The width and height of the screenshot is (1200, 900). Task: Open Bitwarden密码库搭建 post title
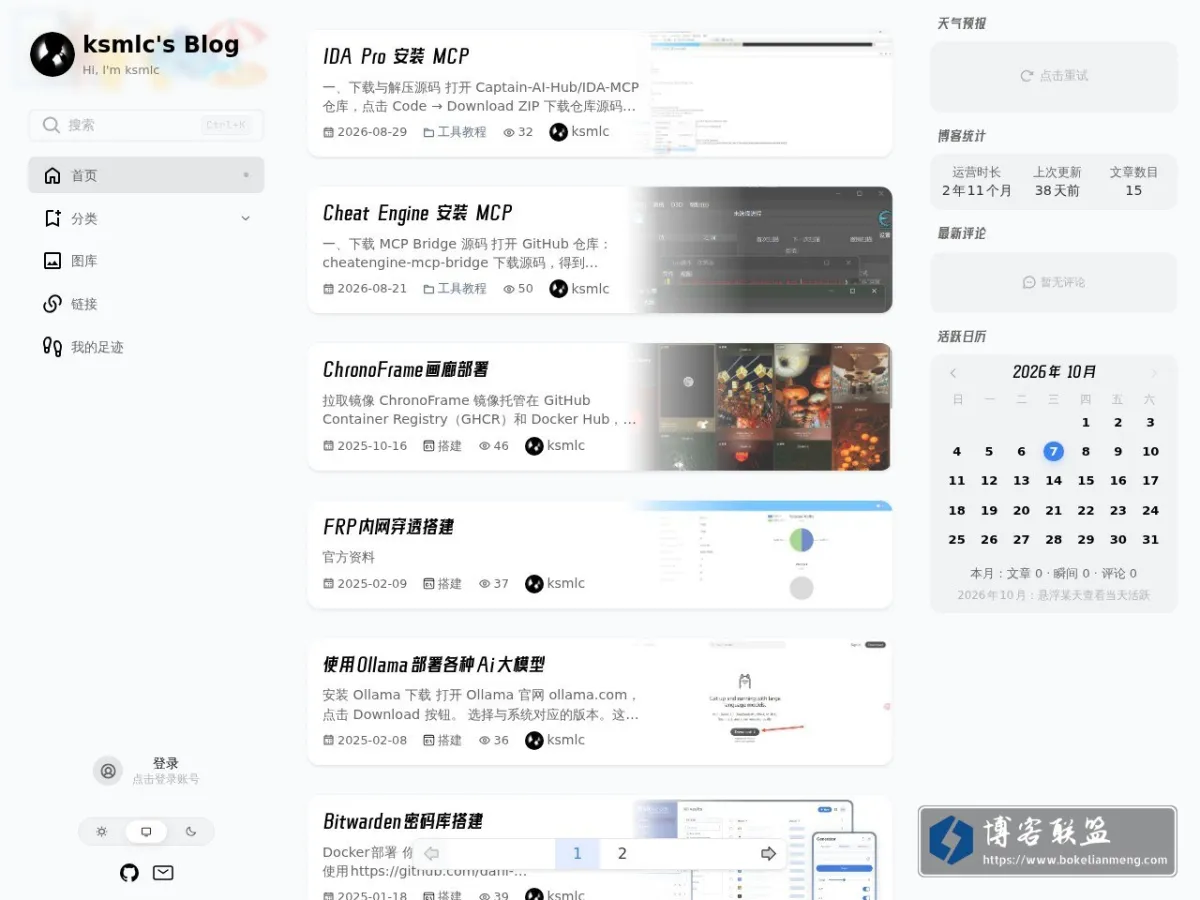click(x=403, y=821)
